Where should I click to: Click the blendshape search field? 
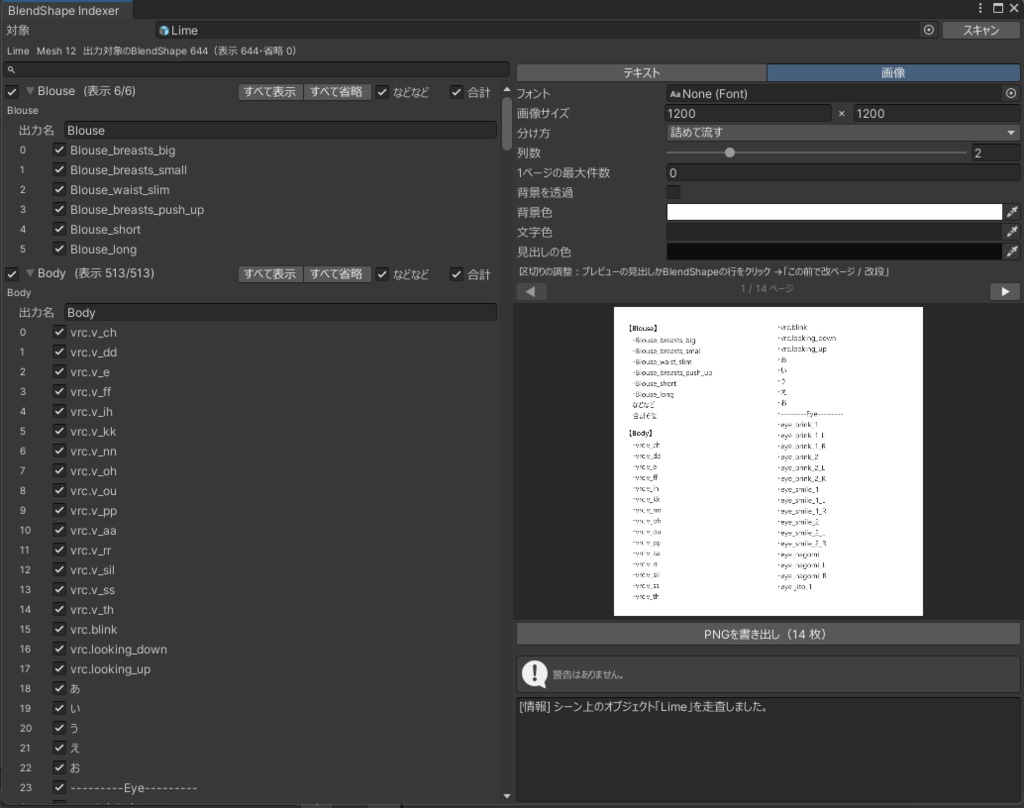[256, 69]
